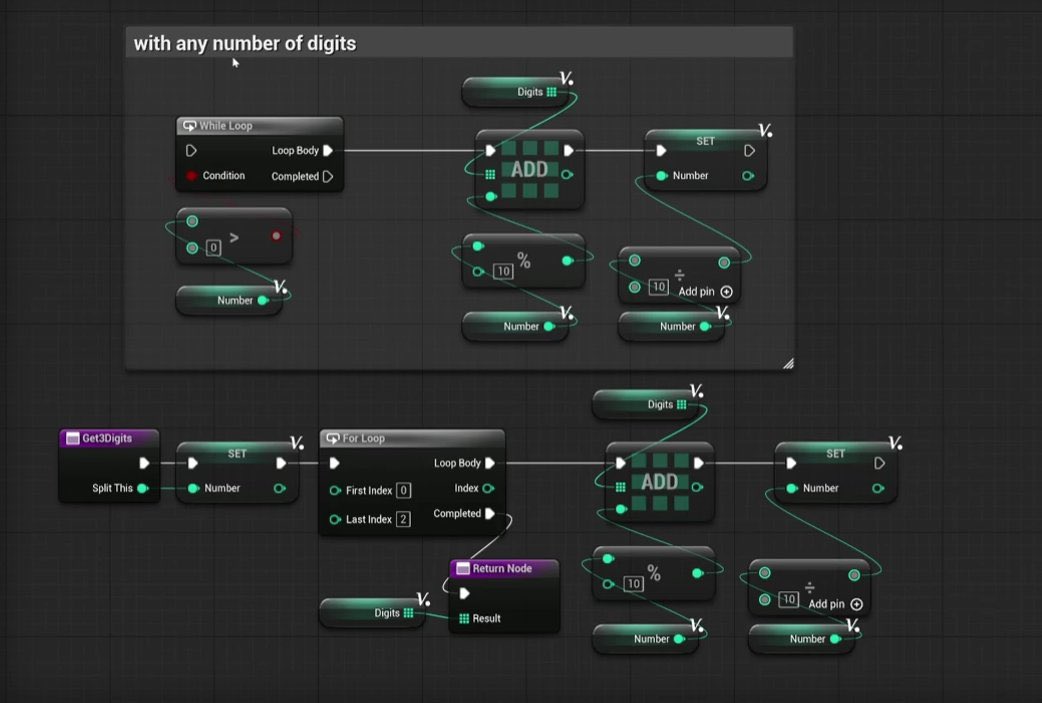Select the Digits variable wired to Return Node
The width and height of the screenshot is (1042, 703).
[373, 613]
